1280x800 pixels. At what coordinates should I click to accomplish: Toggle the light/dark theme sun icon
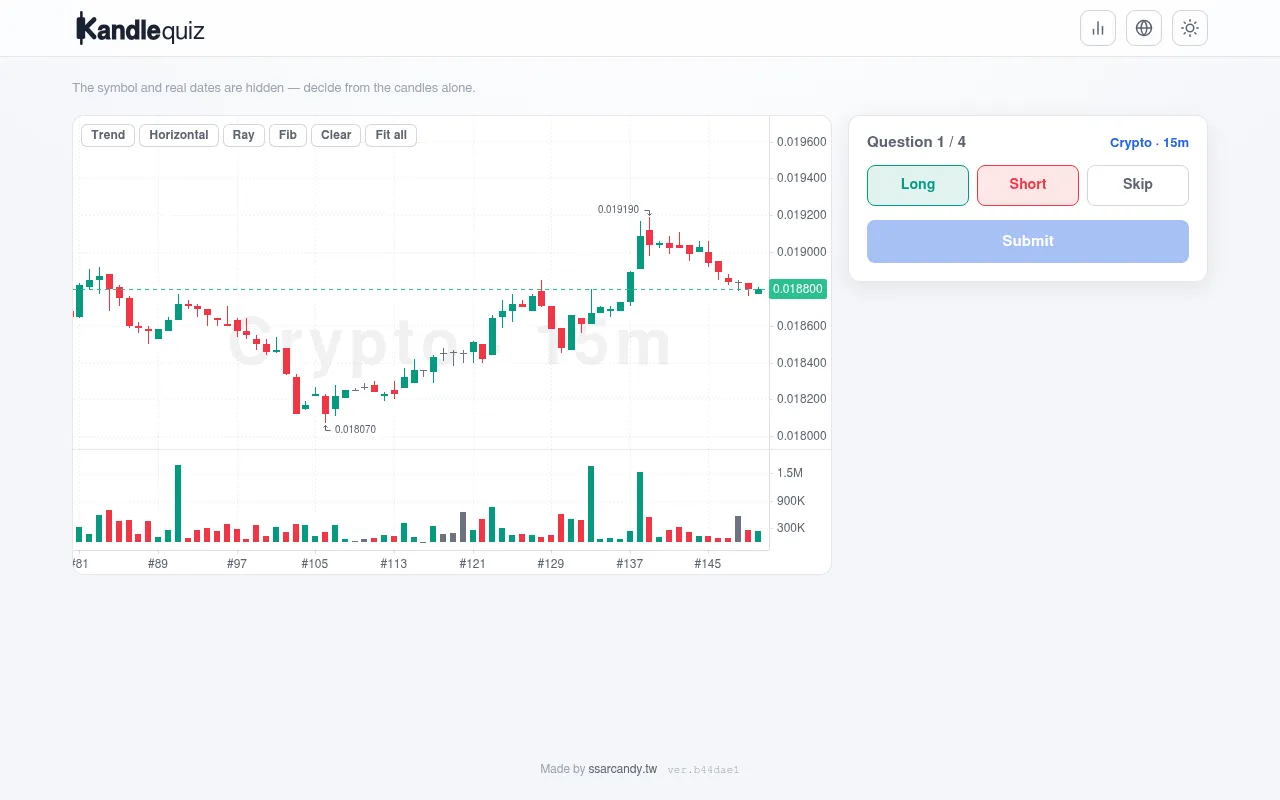click(1190, 28)
